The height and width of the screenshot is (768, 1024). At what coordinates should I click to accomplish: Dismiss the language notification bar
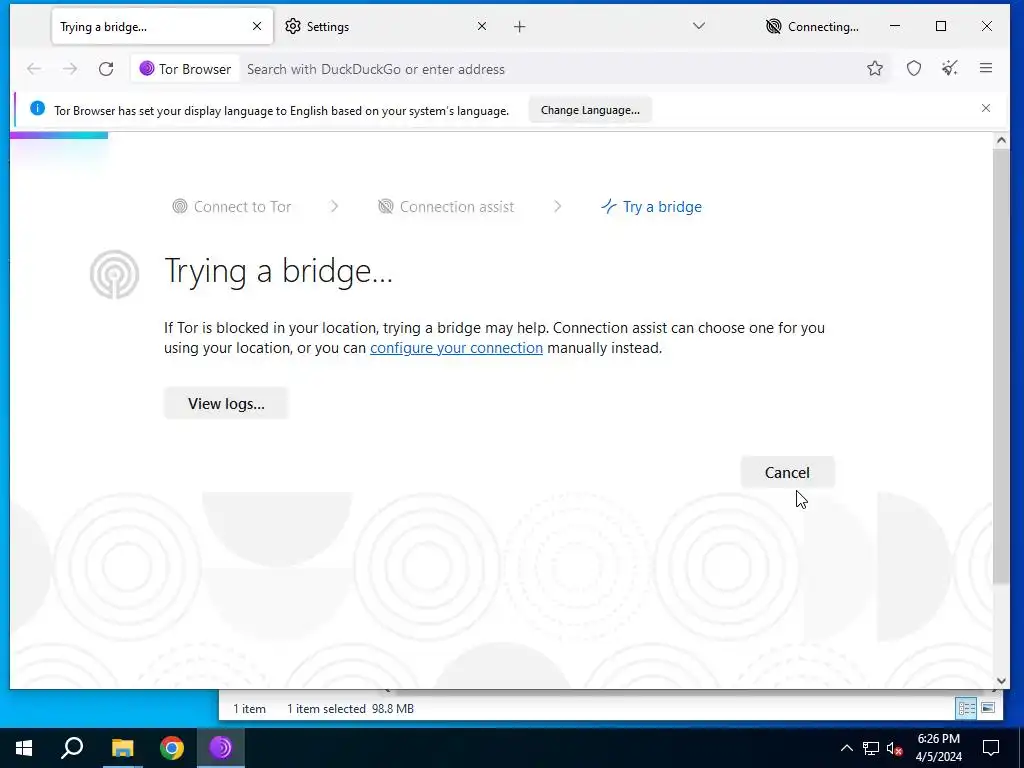click(986, 108)
